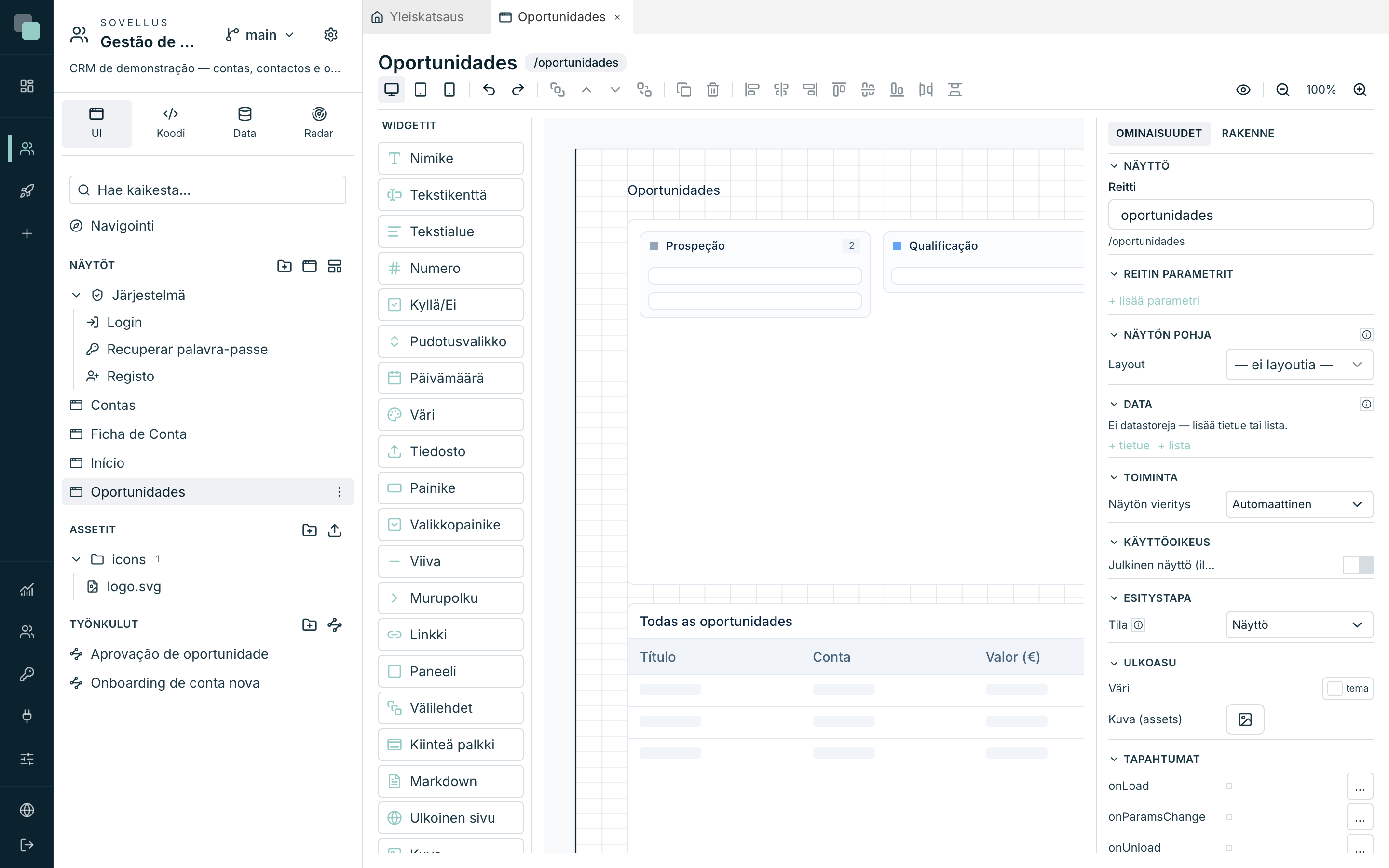Open onLoad event editor button
The width and height of the screenshot is (1389, 868).
pyautogui.click(x=1360, y=786)
